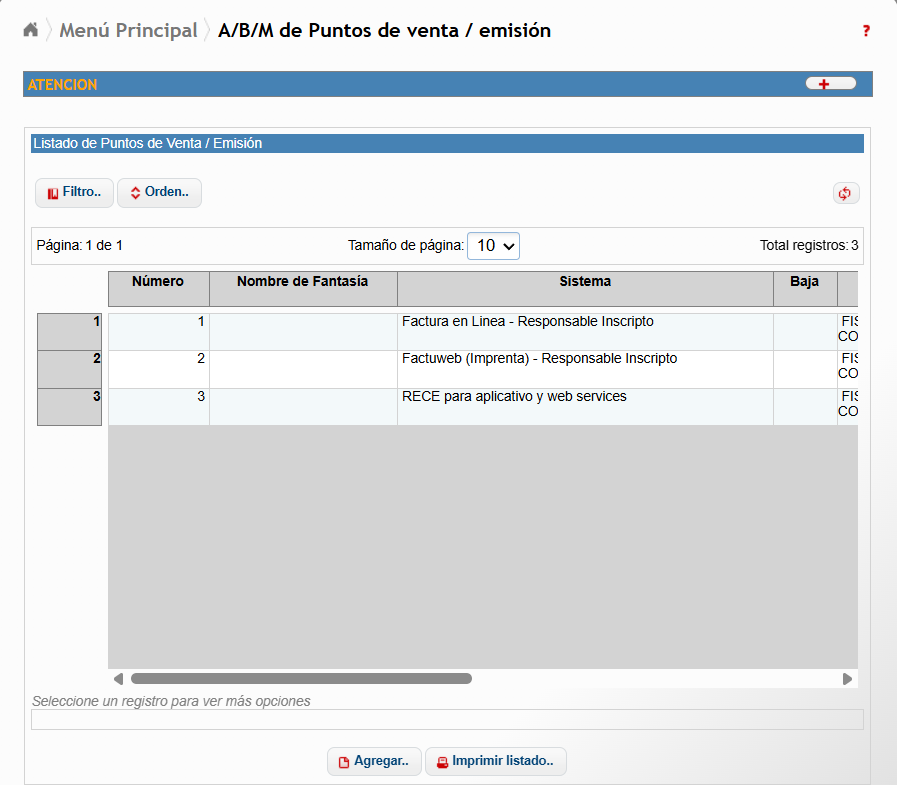897x785 pixels.
Task: Navigate to Menú Principal breadcrumb
Action: (128, 30)
